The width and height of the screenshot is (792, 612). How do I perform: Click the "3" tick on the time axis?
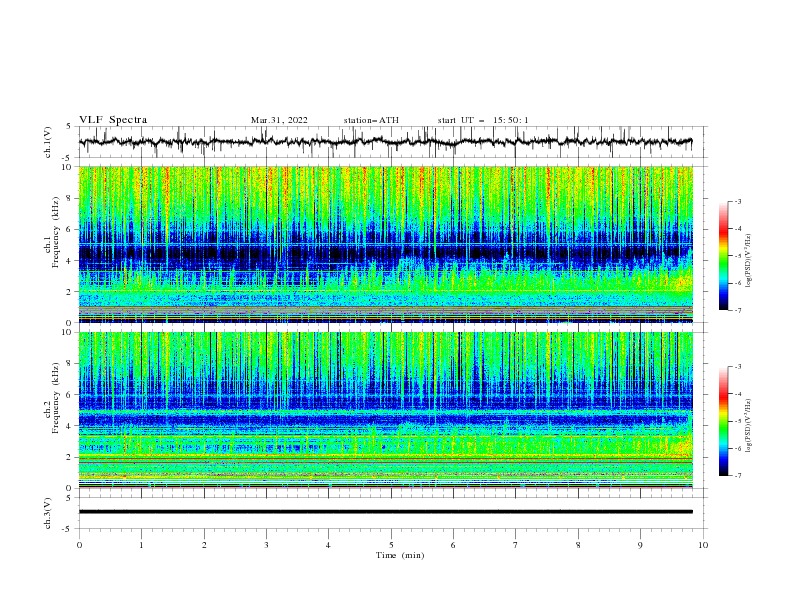tap(266, 545)
